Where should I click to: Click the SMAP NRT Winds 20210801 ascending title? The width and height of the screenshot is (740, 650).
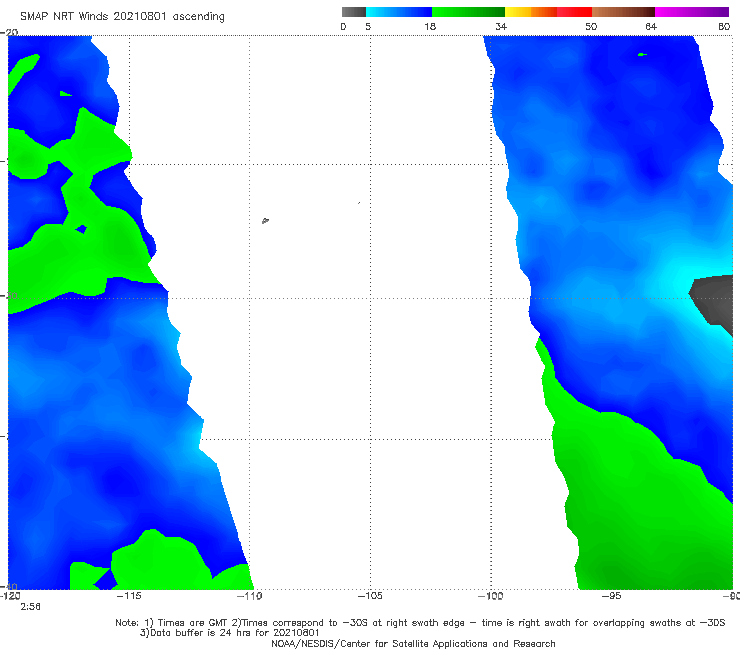tap(122, 17)
